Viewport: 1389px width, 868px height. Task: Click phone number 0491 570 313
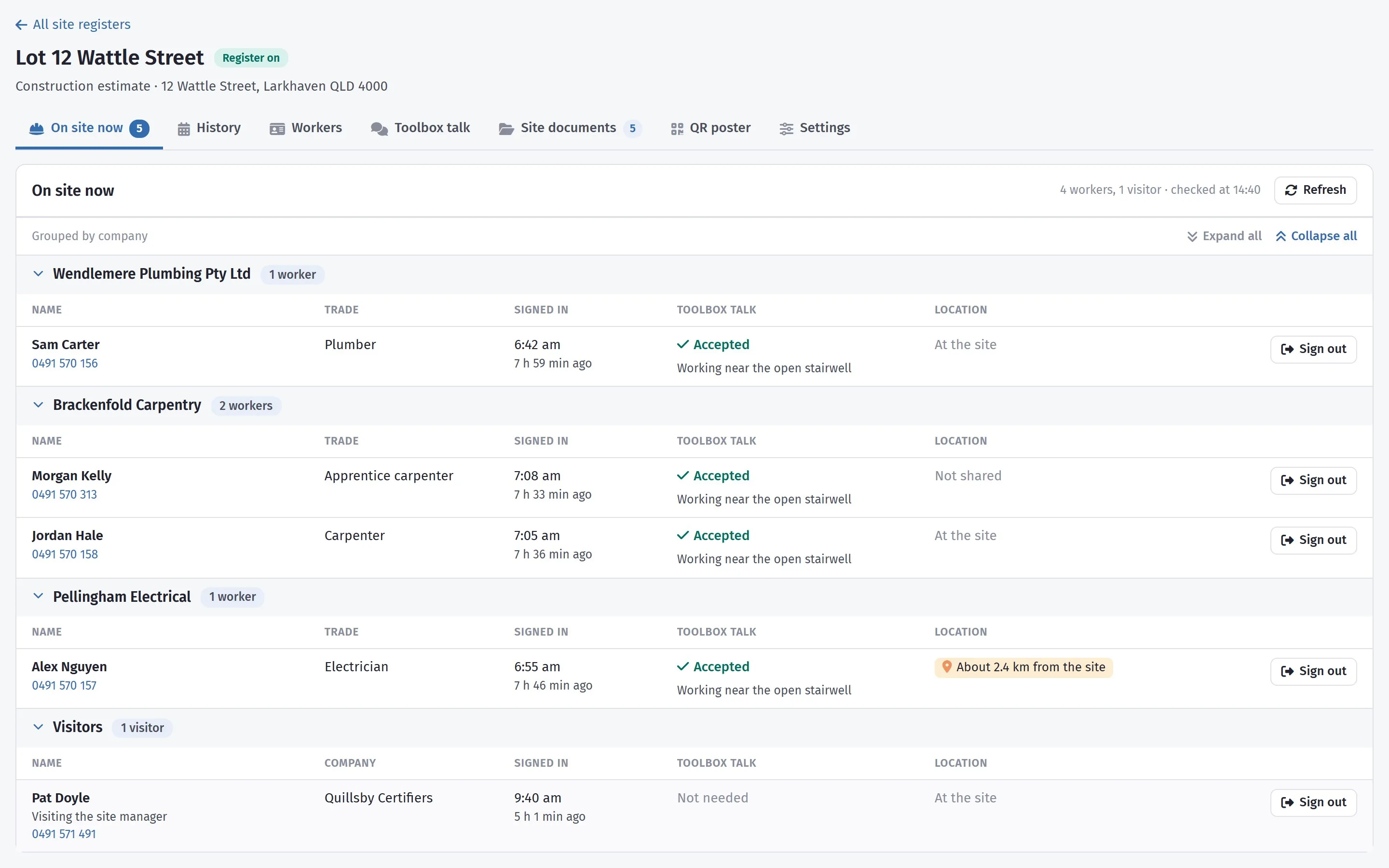pyautogui.click(x=64, y=494)
